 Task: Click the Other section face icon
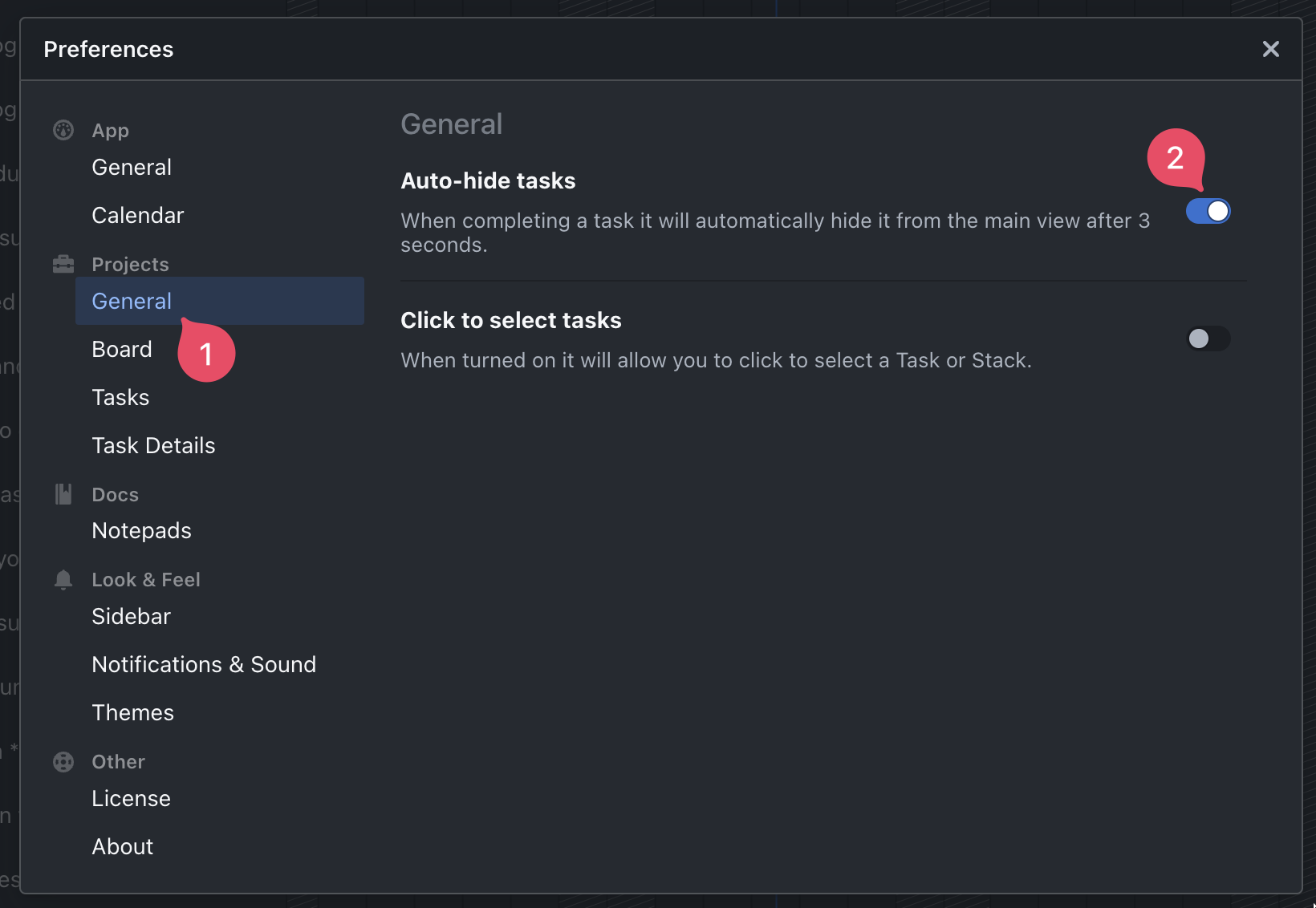pyautogui.click(x=63, y=761)
